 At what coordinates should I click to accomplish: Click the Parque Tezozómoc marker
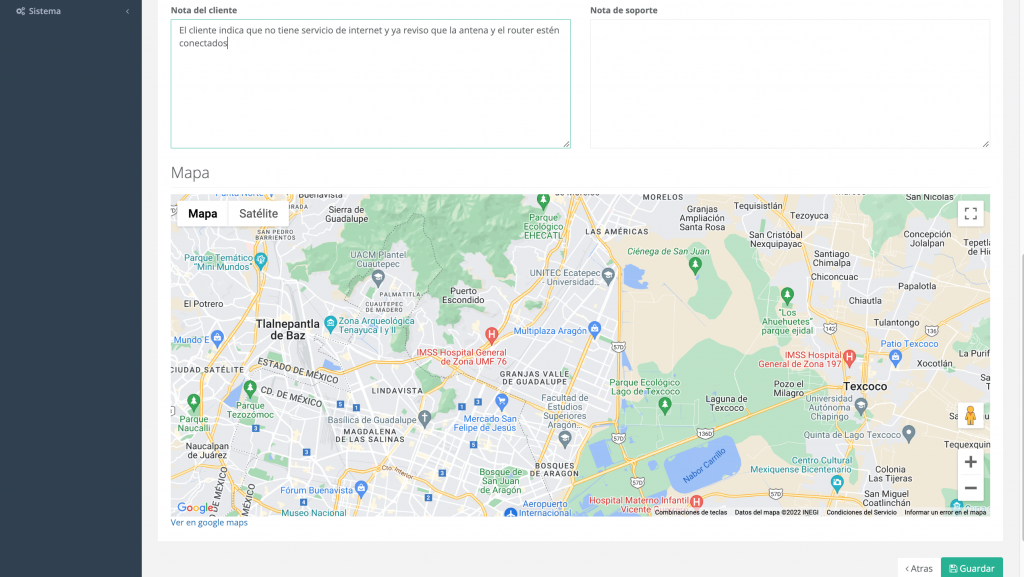pyautogui.click(x=249, y=390)
